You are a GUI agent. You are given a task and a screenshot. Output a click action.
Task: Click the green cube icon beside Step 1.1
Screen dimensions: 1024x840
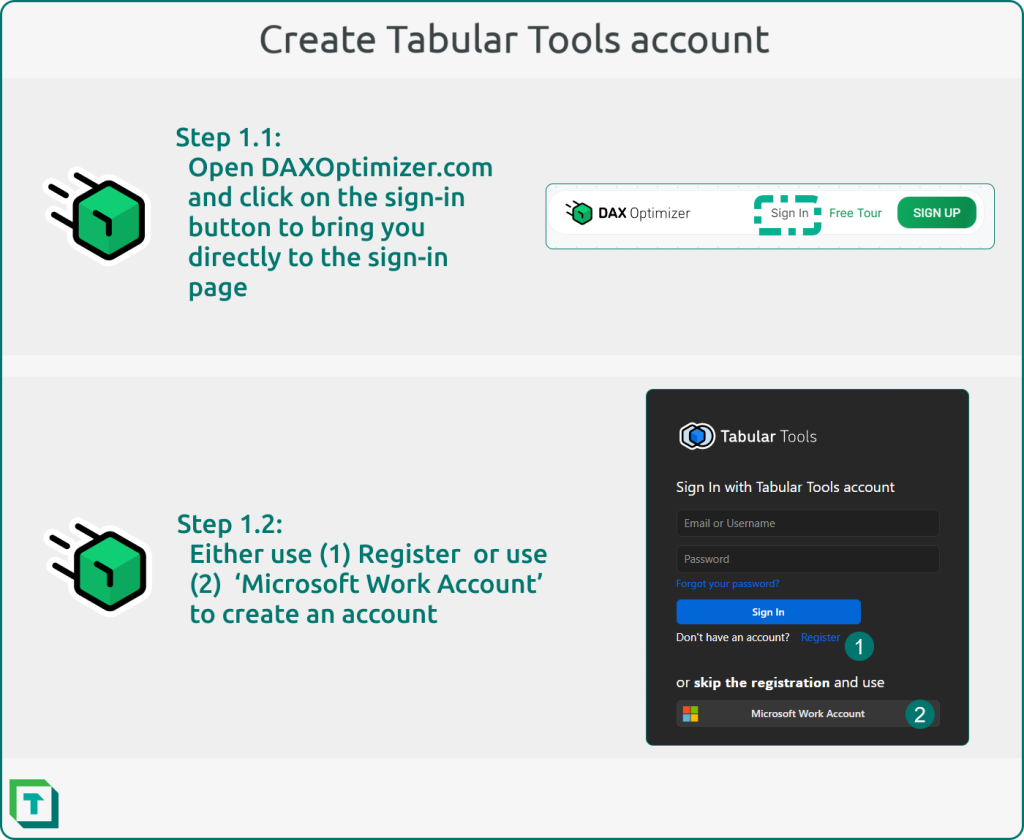pyautogui.click(x=98, y=215)
